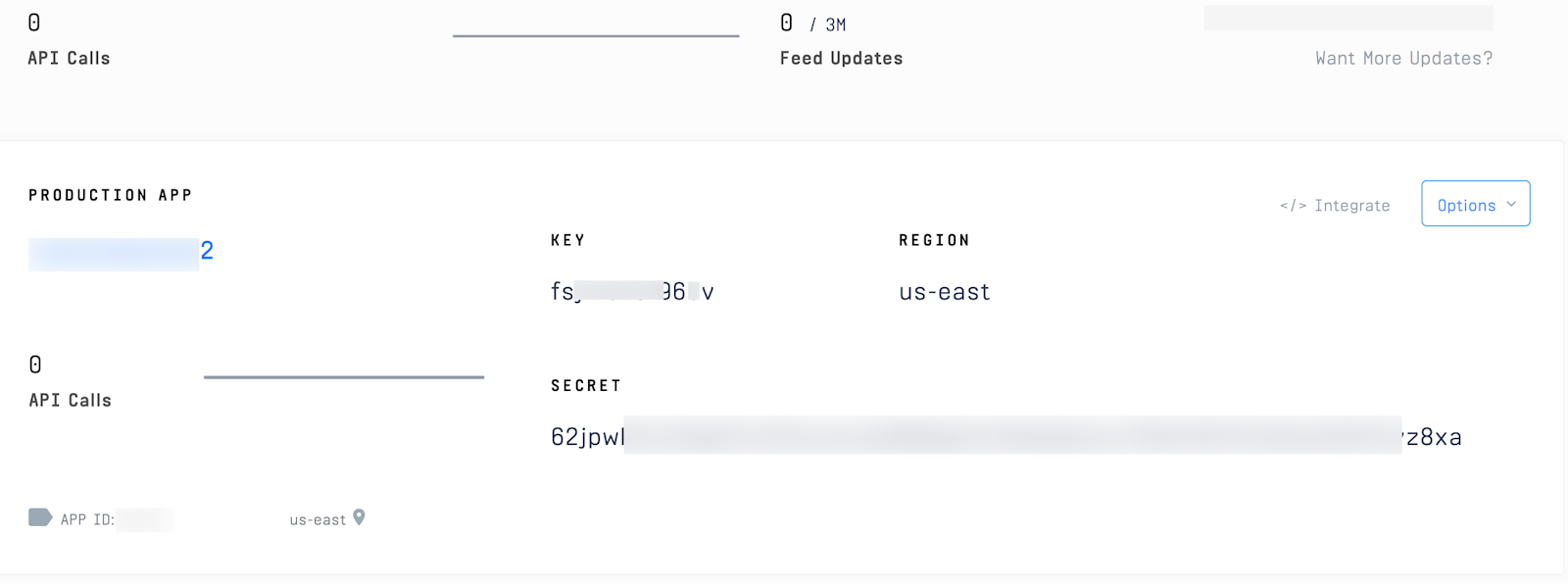Open the Options dropdown
The width and height of the screenshot is (1568, 584).
(x=1475, y=204)
